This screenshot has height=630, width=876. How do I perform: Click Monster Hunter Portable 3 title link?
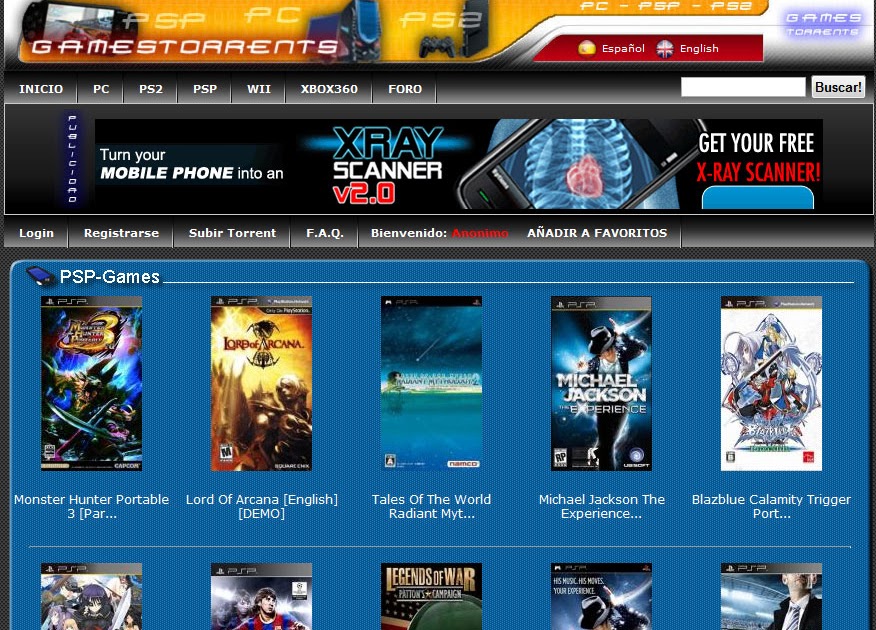92,506
